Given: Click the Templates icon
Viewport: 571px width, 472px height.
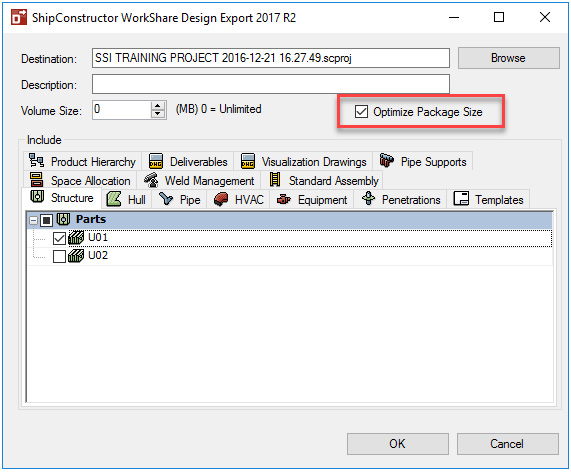Looking at the screenshot, I should click(x=461, y=198).
